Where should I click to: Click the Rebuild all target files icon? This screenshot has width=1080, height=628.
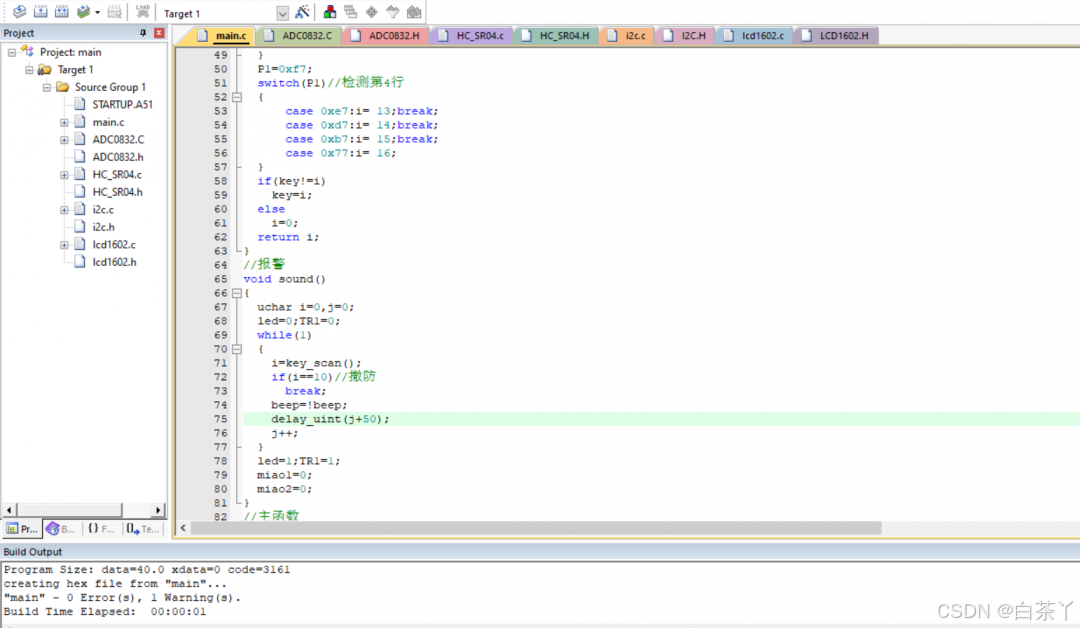[61, 12]
